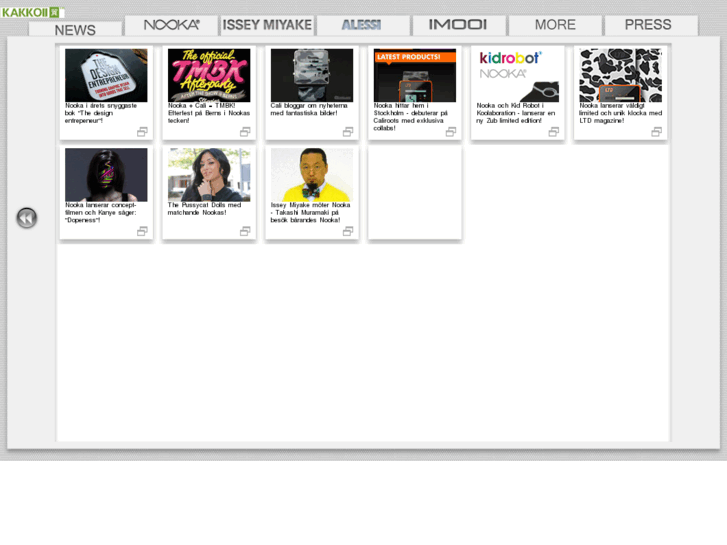Open the TMBK Afterparty poster thumbnail
Viewport: 727px width, 545px height.
tap(209, 75)
